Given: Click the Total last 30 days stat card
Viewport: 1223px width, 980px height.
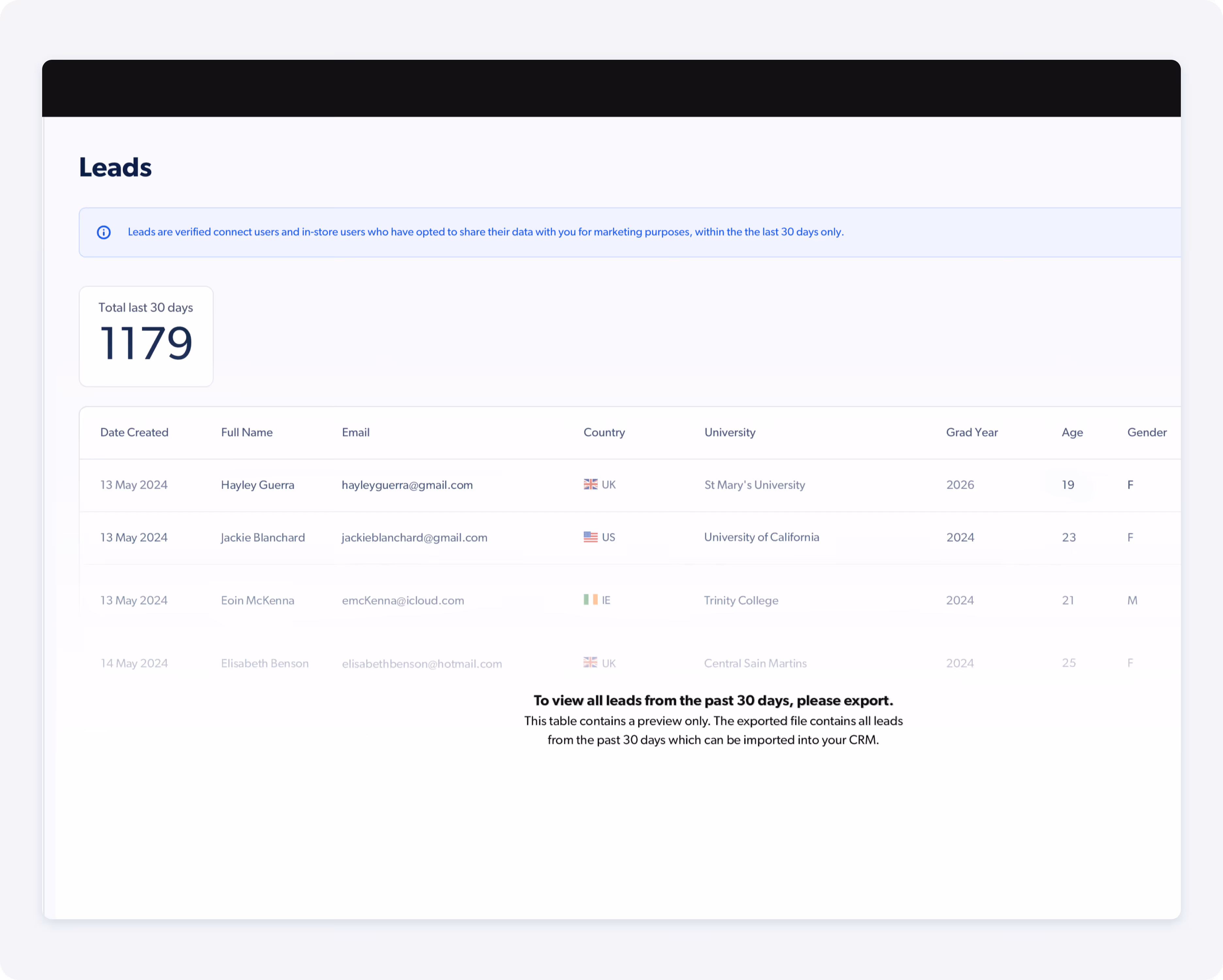Looking at the screenshot, I should pos(146,336).
